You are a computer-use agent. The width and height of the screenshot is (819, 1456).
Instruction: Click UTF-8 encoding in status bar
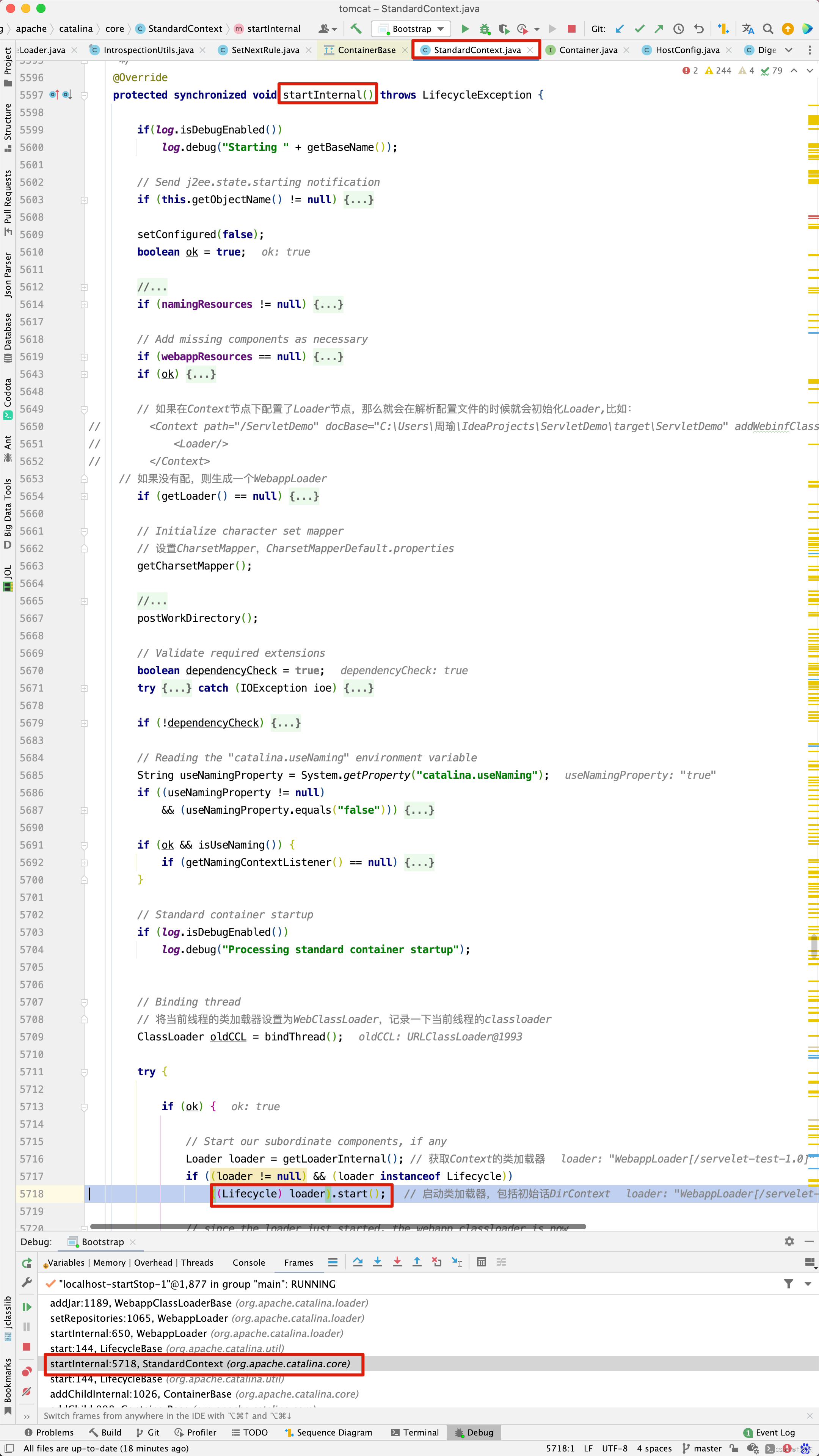click(614, 1448)
